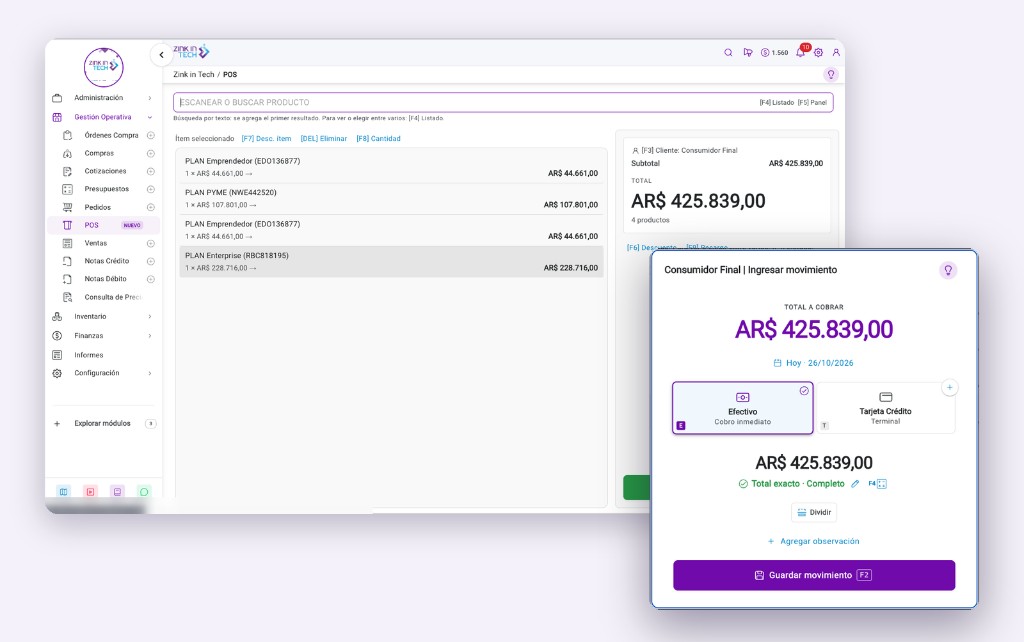Change the payment date Hoy 26/10/2026

click(x=814, y=363)
